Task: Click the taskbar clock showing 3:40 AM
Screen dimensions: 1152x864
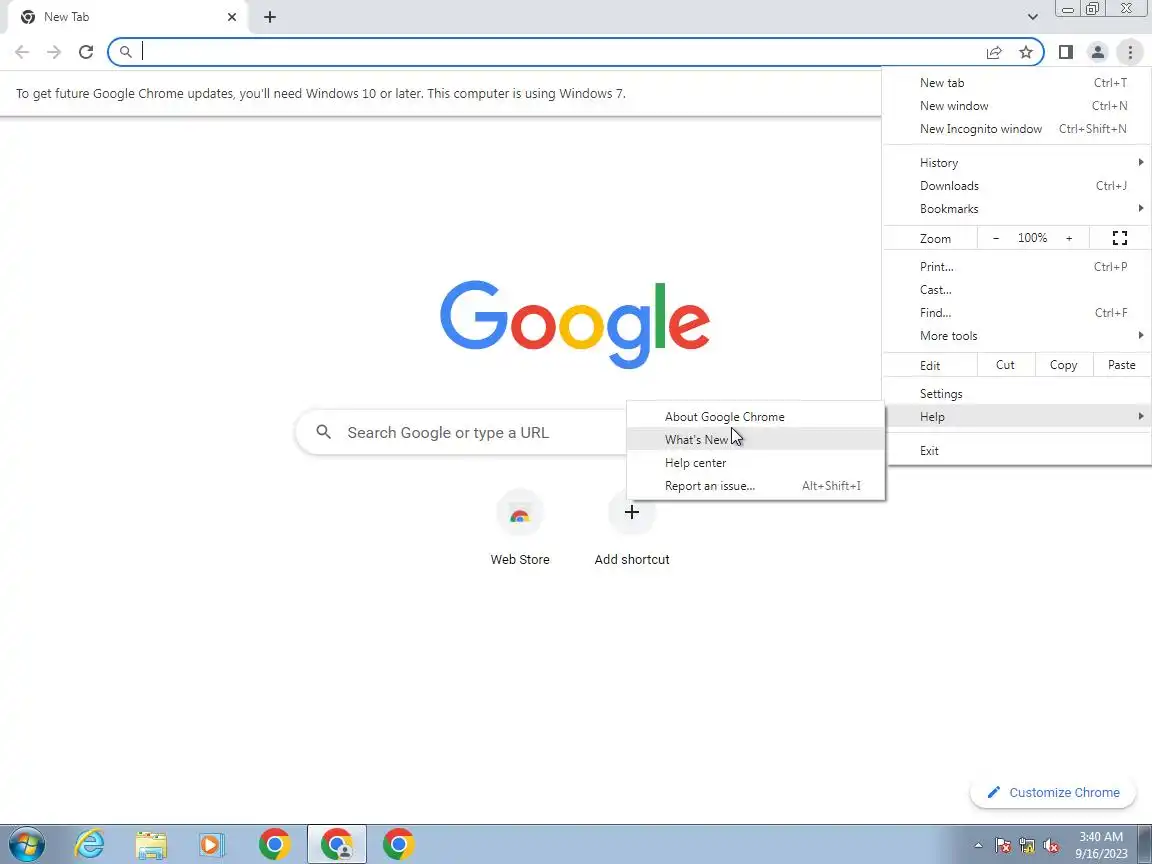Action: point(1101,845)
